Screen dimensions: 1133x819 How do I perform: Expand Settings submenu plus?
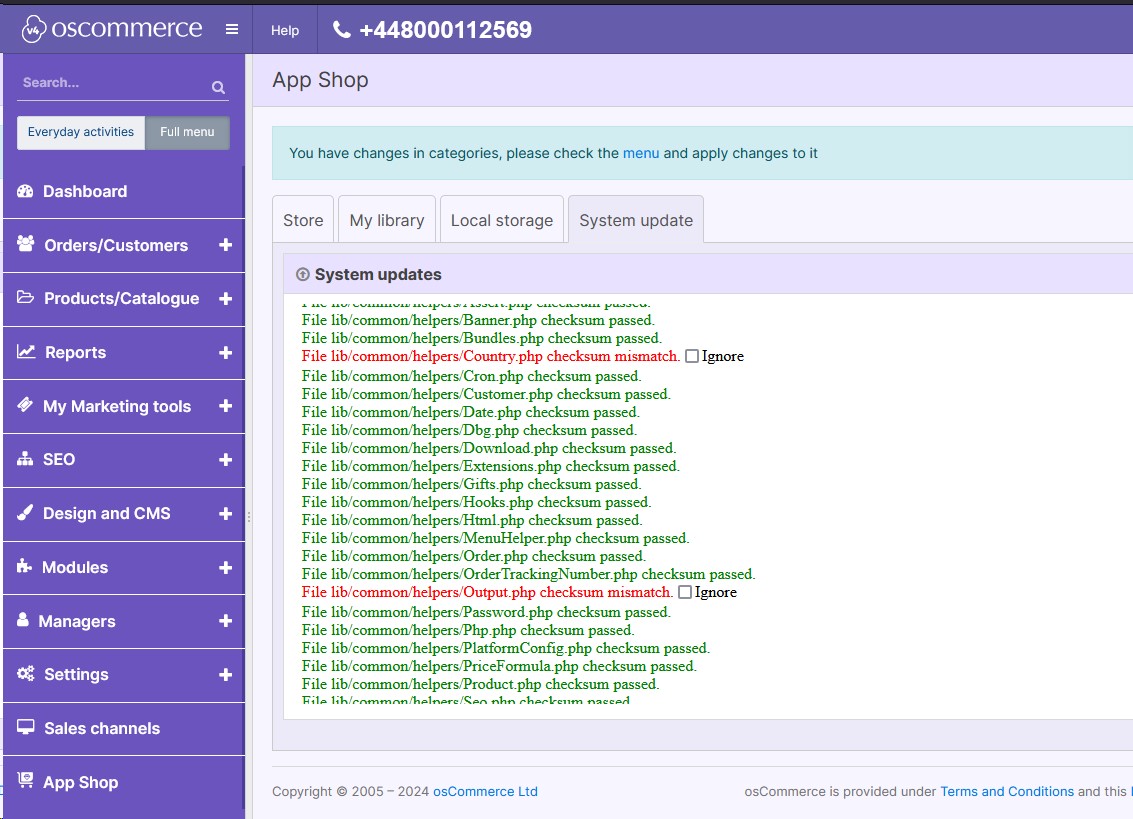coord(225,674)
